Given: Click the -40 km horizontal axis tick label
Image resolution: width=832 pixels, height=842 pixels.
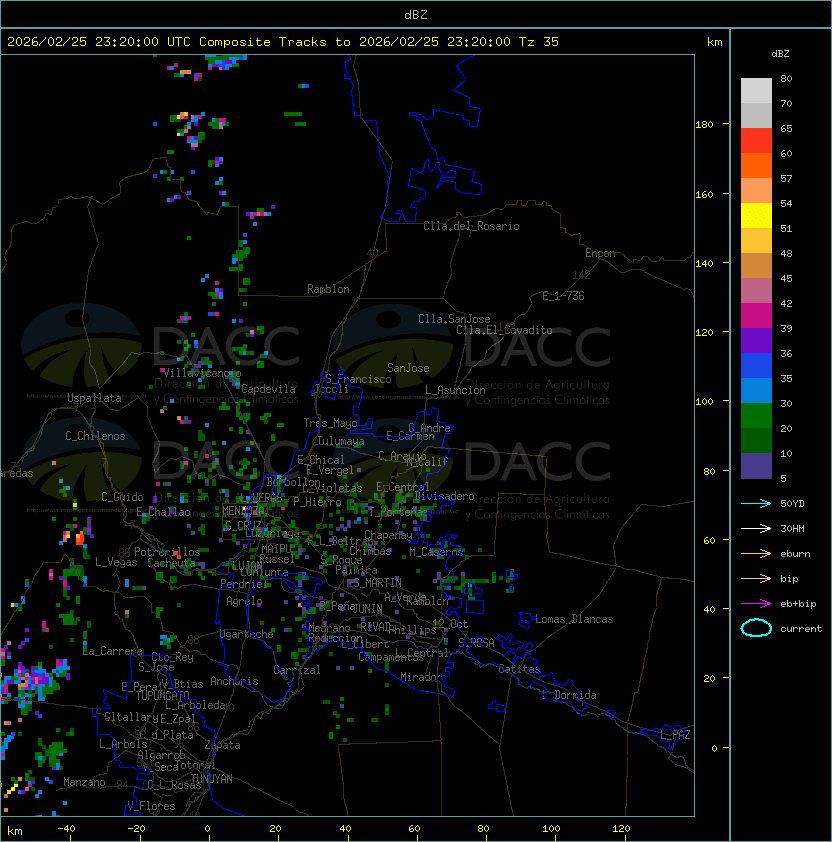Looking at the screenshot, I should 66,829.
